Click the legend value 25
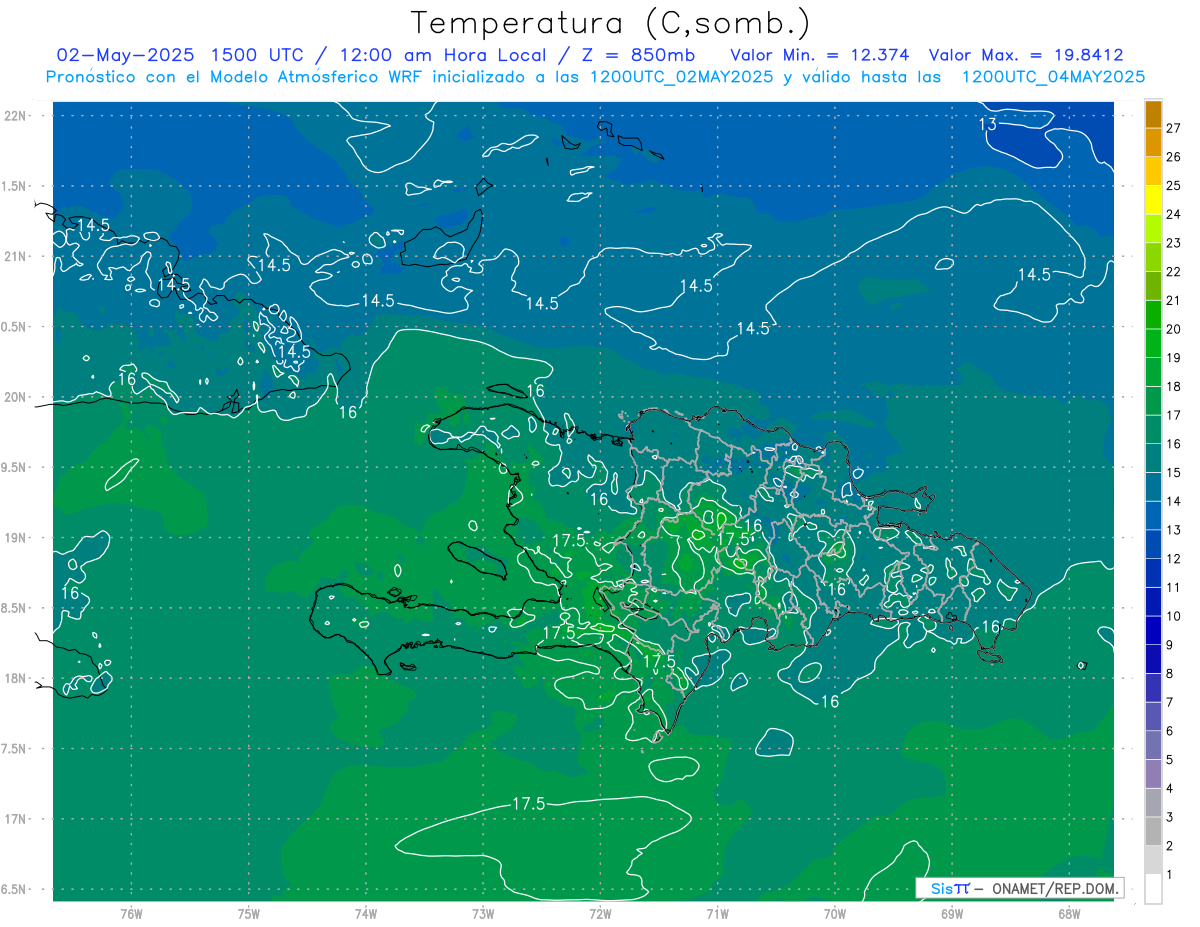The width and height of the screenshot is (1200, 927). pyautogui.click(x=1173, y=185)
